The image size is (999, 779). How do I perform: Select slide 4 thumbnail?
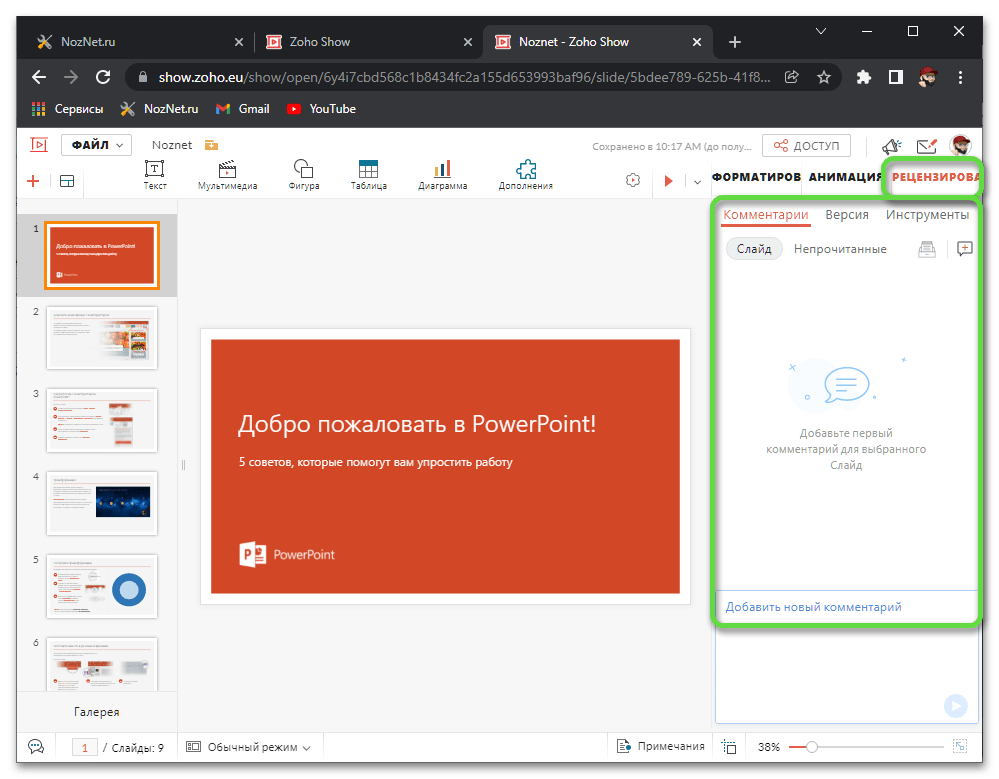(x=102, y=503)
